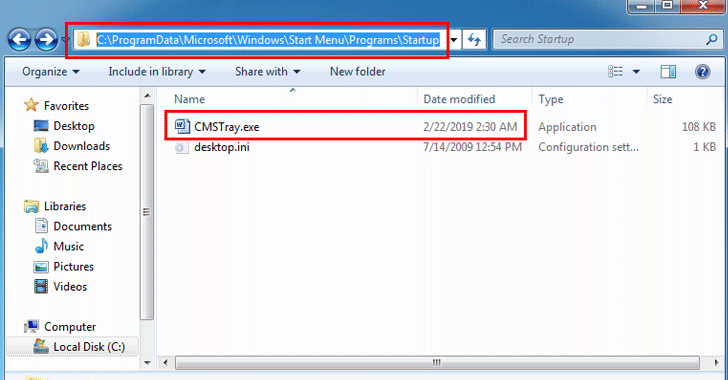Open the Pictures library
Image resolution: width=728 pixels, height=380 pixels.
(73, 267)
